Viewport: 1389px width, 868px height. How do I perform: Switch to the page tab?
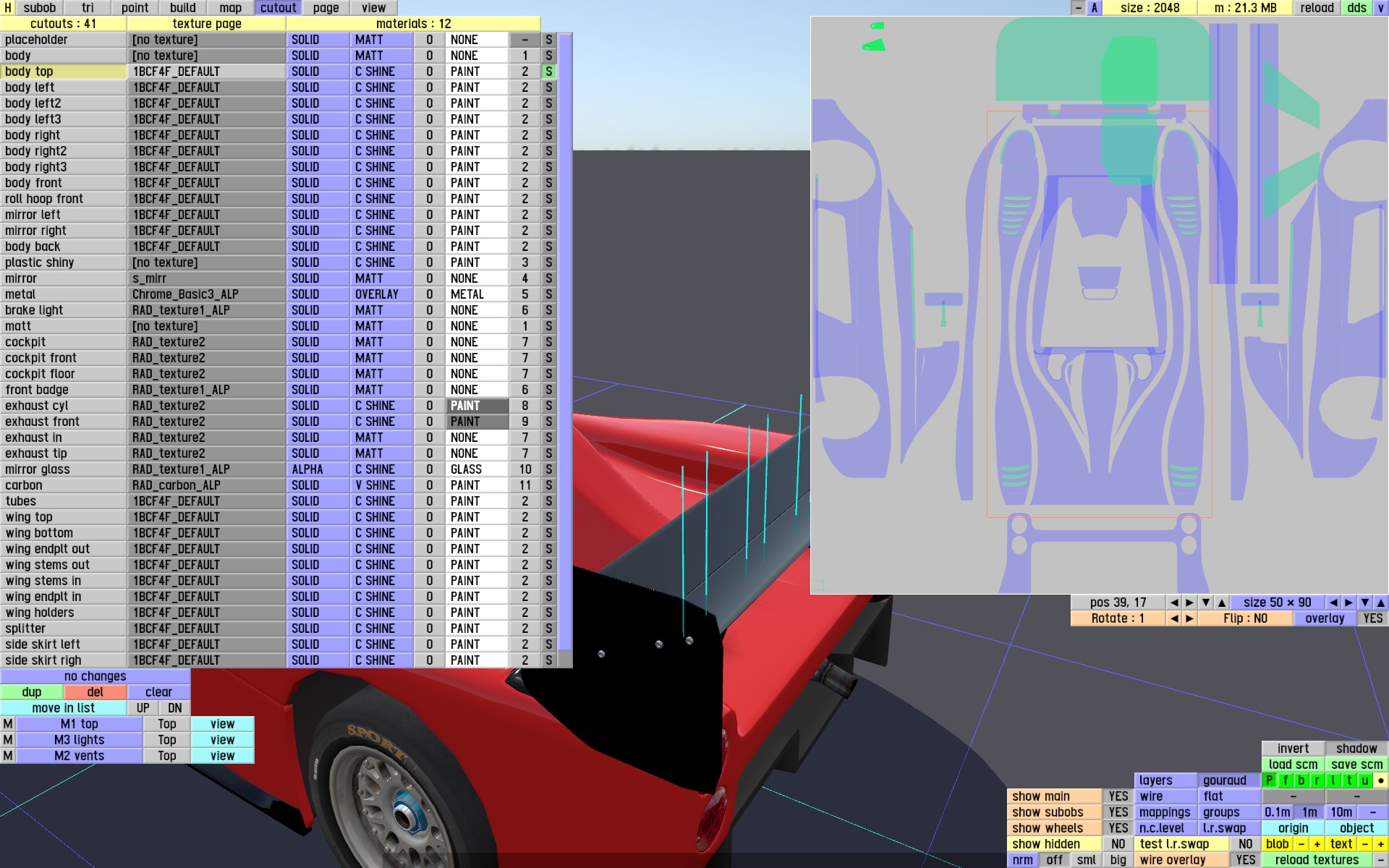[326, 8]
